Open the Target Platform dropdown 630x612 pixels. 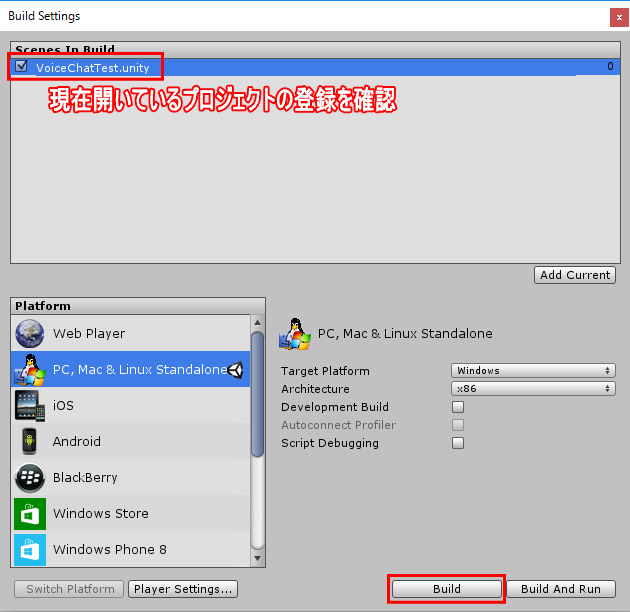(533, 370)
